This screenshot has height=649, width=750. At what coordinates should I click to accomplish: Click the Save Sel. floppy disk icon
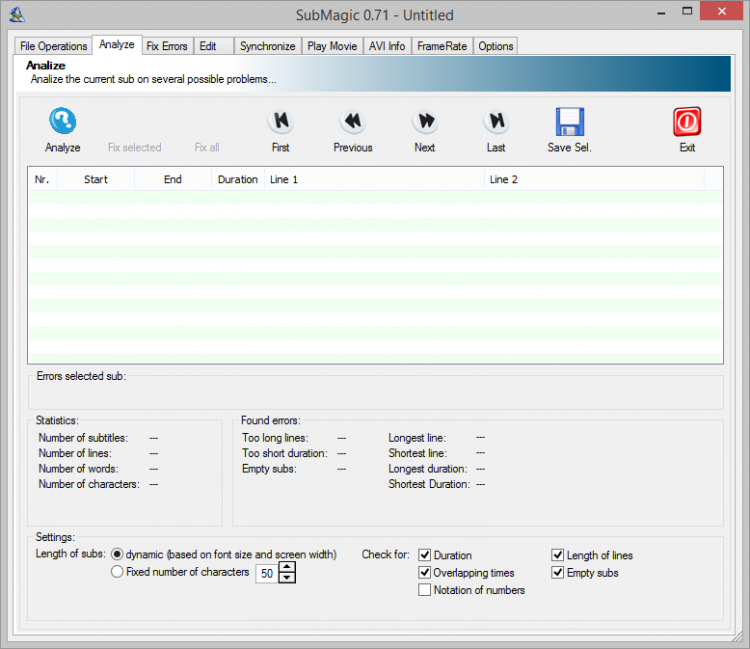click(x=570, y=121)
